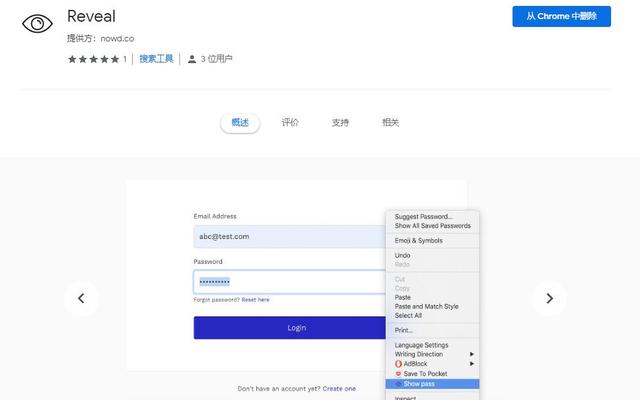This screenshot has width=640, height=400.
Task: Open the 搜索工具 category link
Action: point(156,59)
